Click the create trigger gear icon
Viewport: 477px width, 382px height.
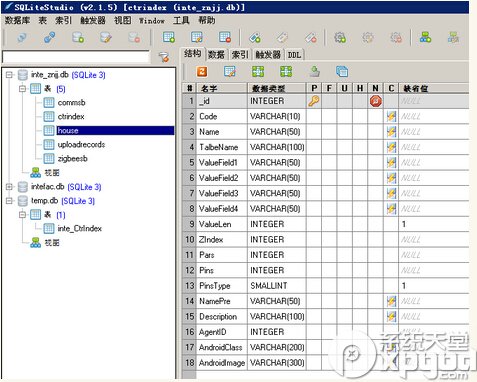(340, 37)
